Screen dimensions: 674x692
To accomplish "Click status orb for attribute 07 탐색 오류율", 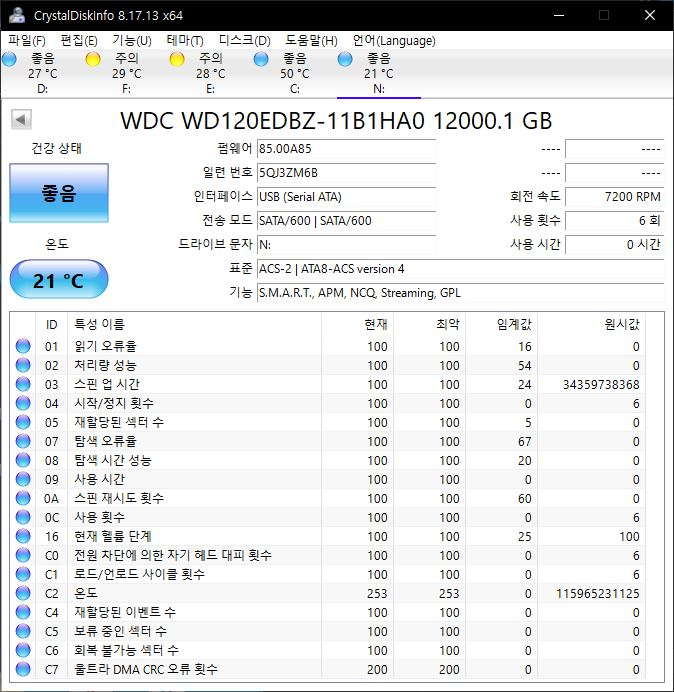I will [23, 441].
